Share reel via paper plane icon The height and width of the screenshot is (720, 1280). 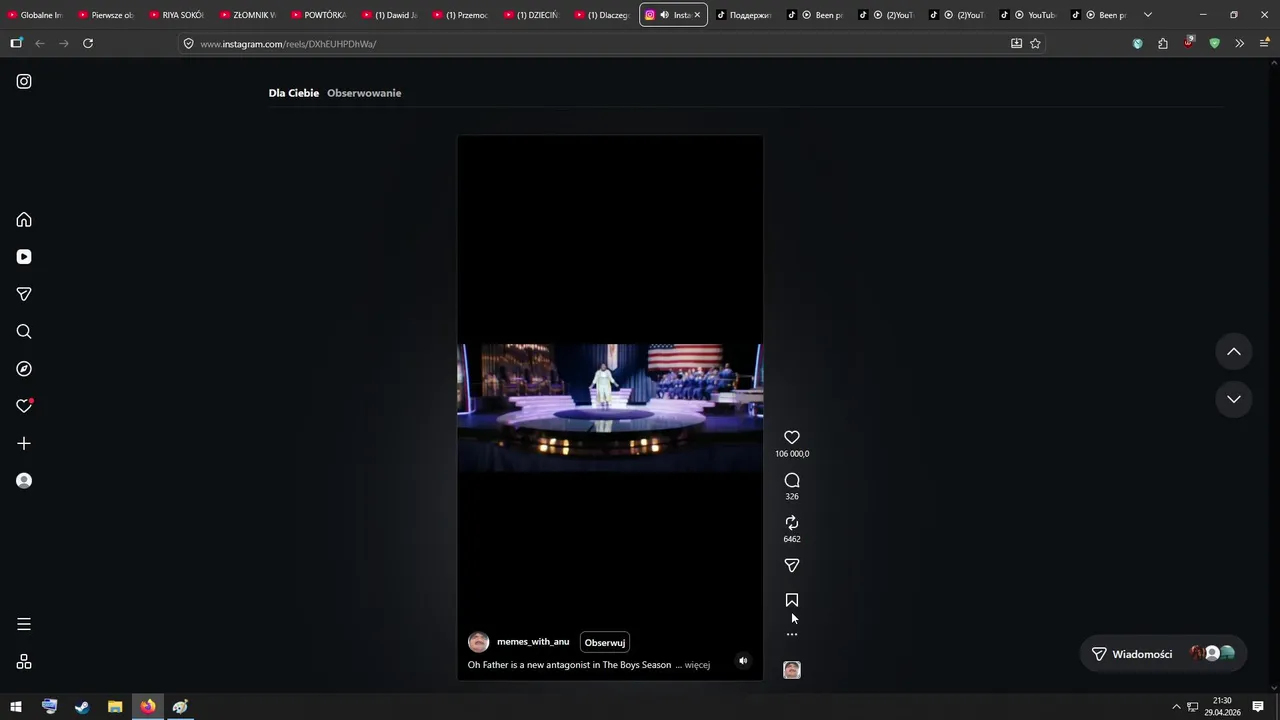click(792, 566)
